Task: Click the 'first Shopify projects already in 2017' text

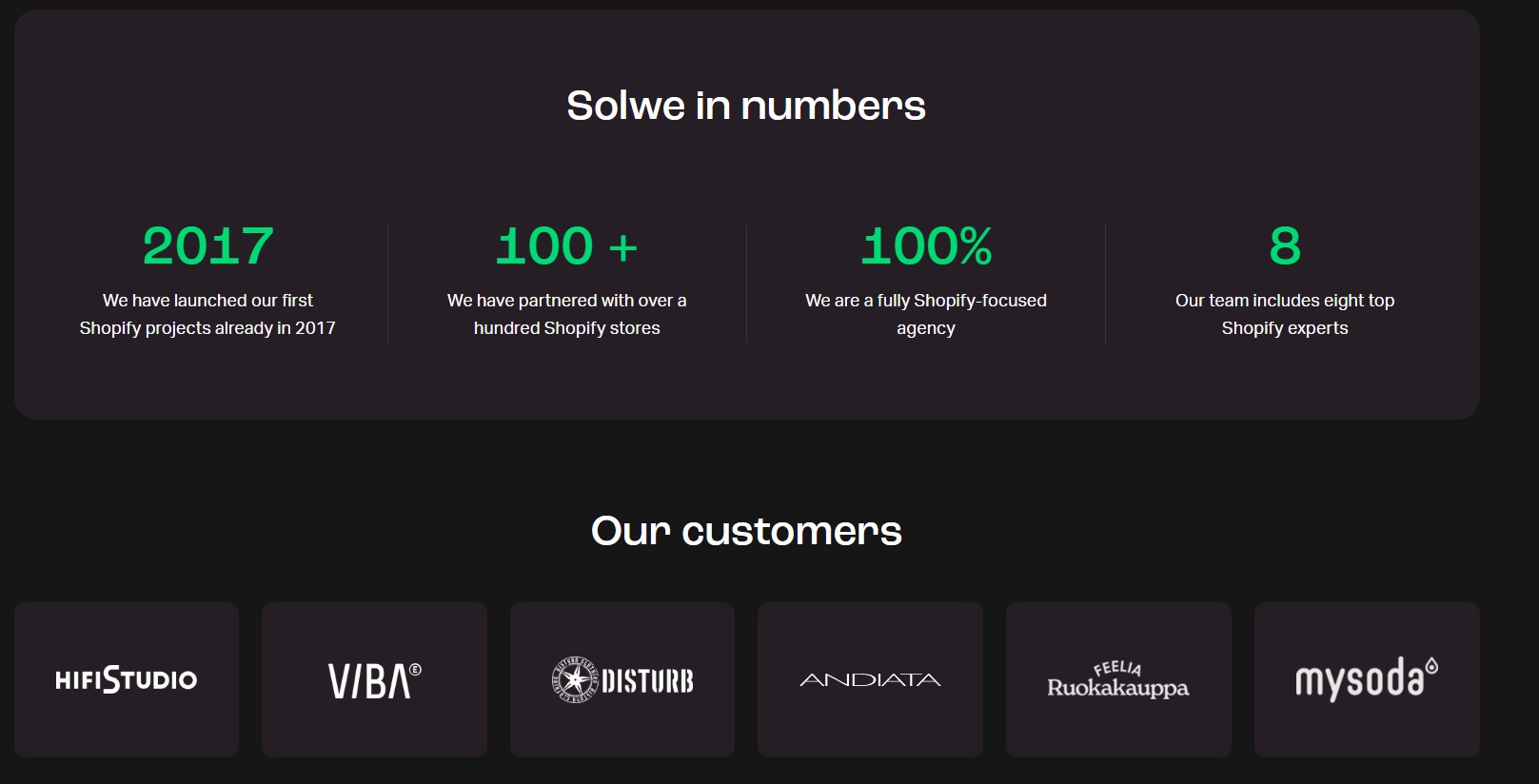Action: point(207,314)
